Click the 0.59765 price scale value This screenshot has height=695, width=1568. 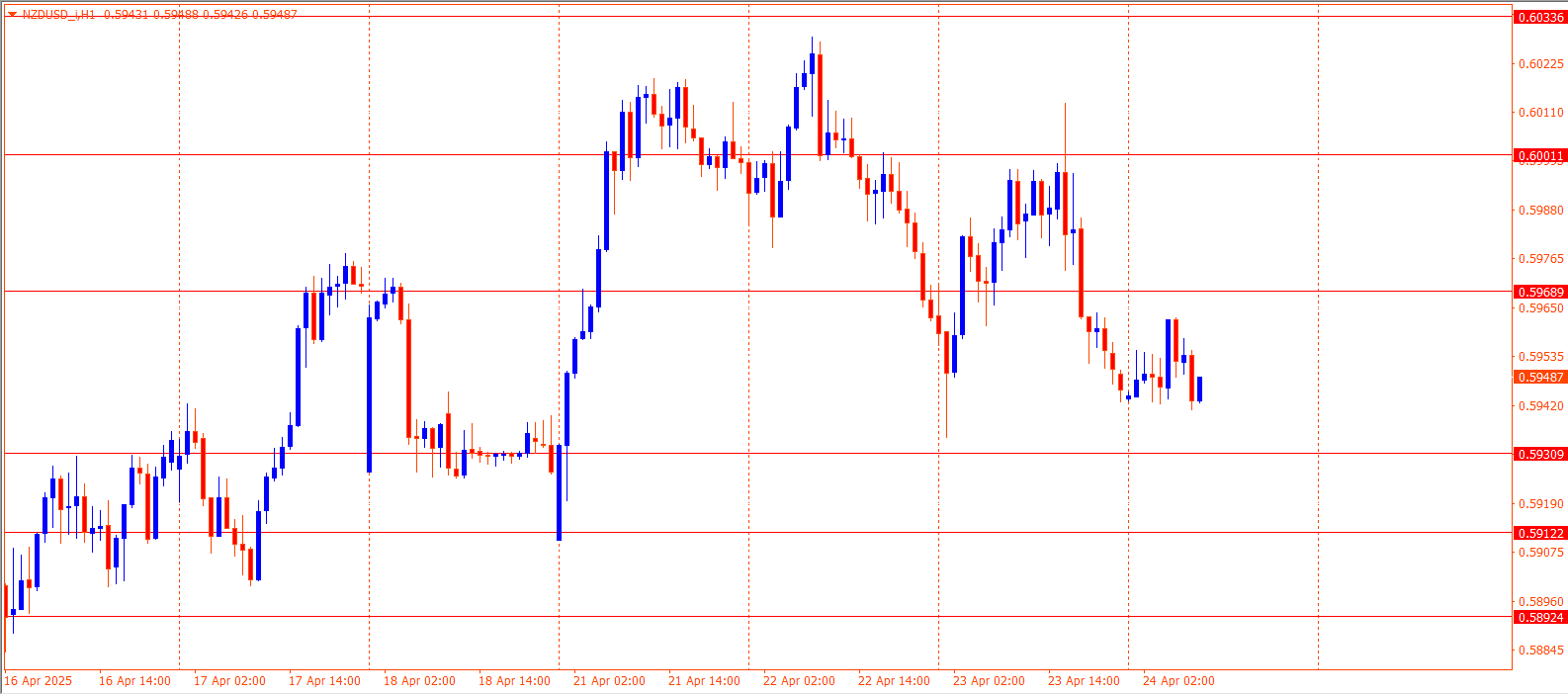(1541, 259)
